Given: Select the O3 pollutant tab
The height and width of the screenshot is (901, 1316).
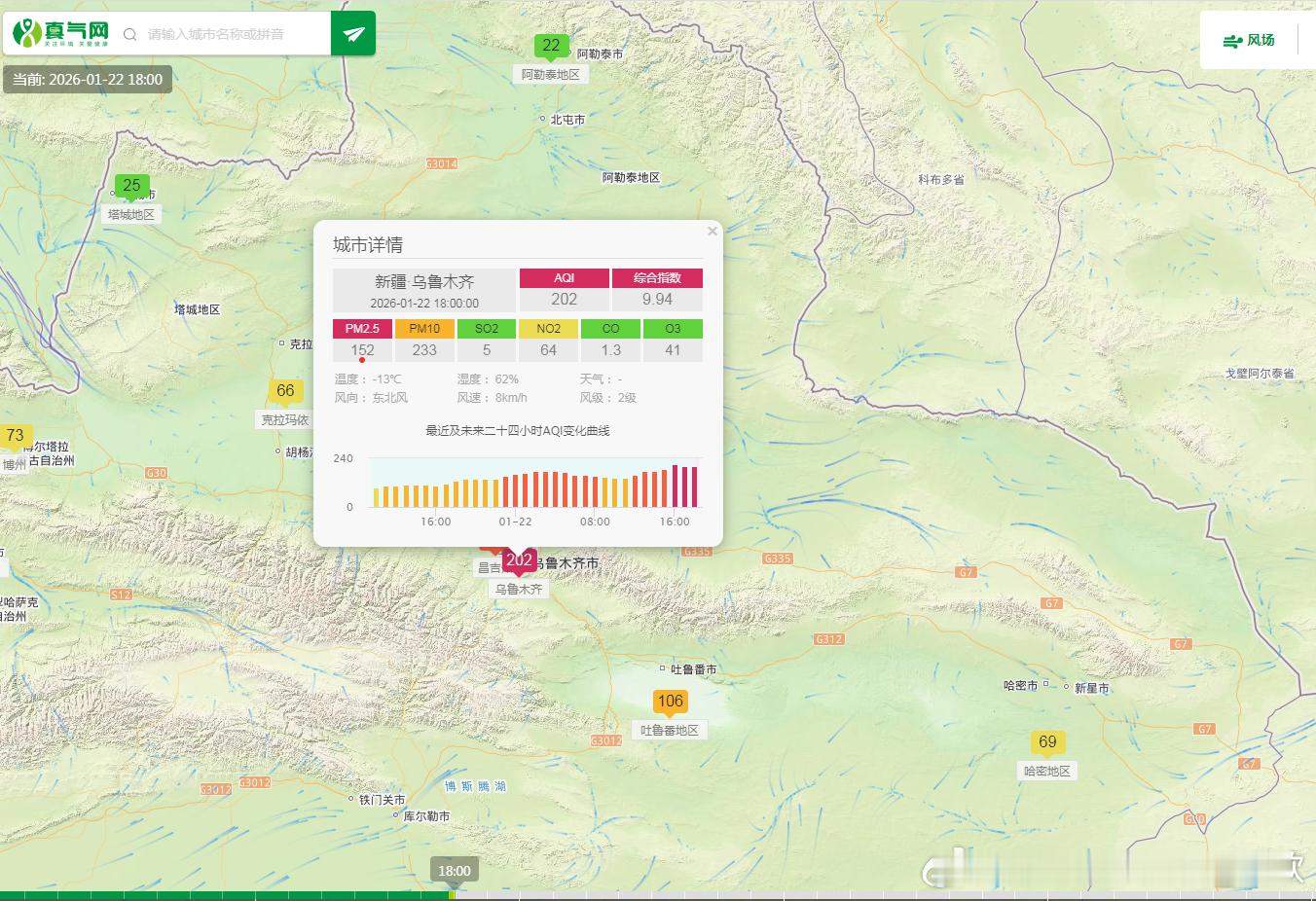Looking at the screenshot, I should click(673, 329).
